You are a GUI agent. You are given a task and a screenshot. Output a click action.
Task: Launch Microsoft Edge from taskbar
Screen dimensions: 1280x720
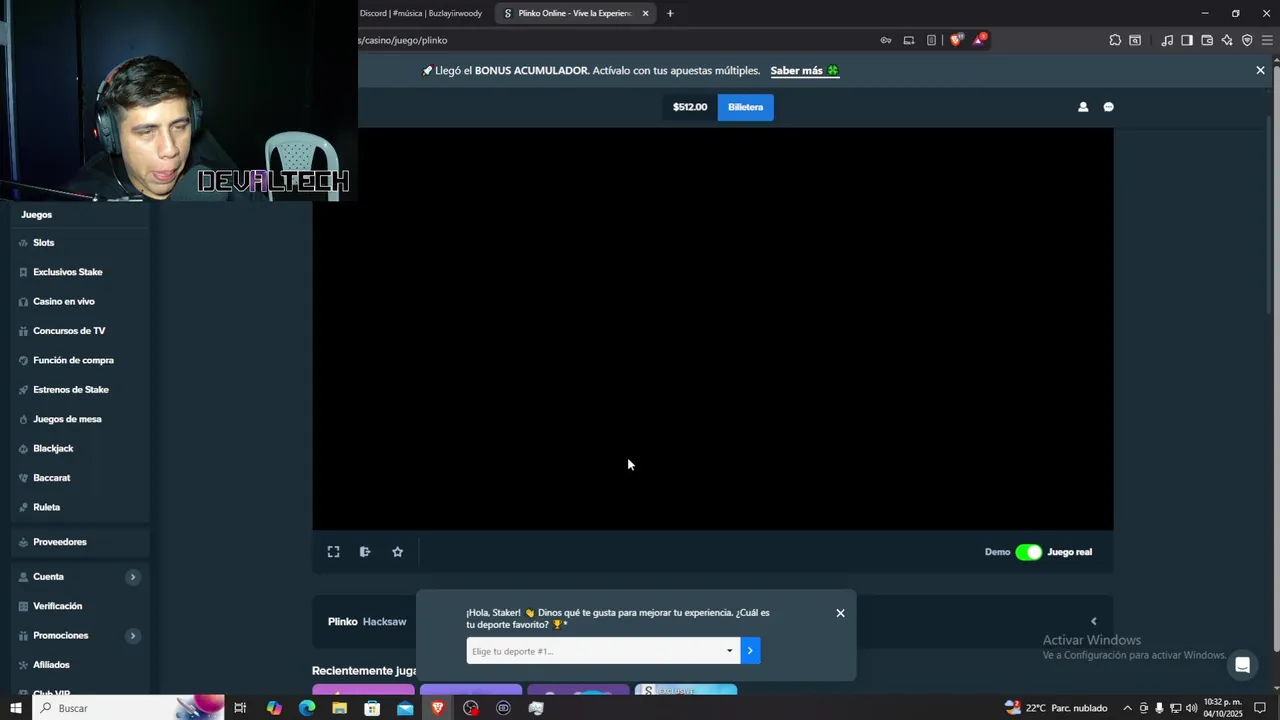click(x=307, y=708)
